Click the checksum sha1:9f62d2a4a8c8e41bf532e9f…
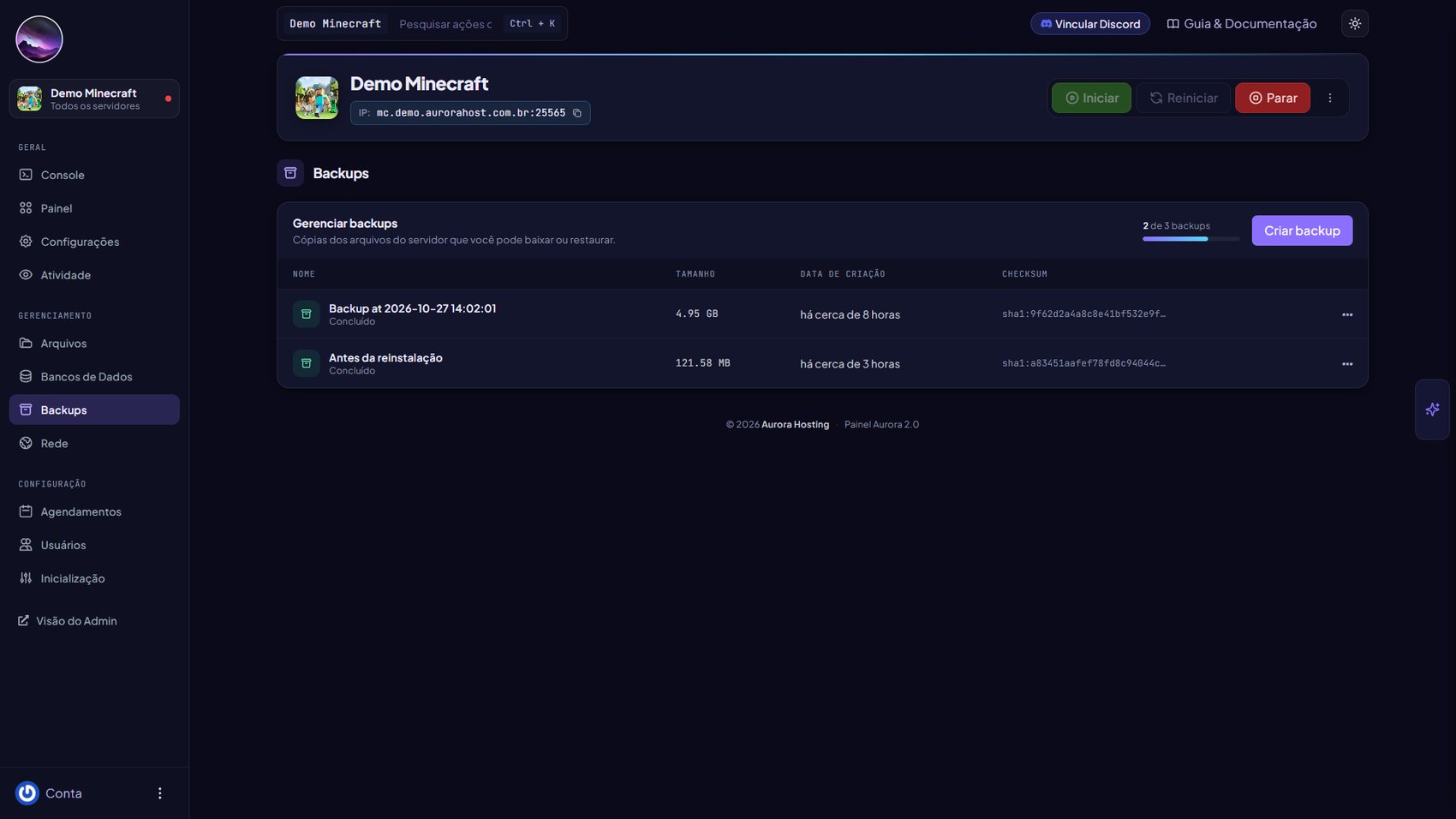Viewport: 1456px width, 819px height. pyautogui.click(x=1083, y=314)
